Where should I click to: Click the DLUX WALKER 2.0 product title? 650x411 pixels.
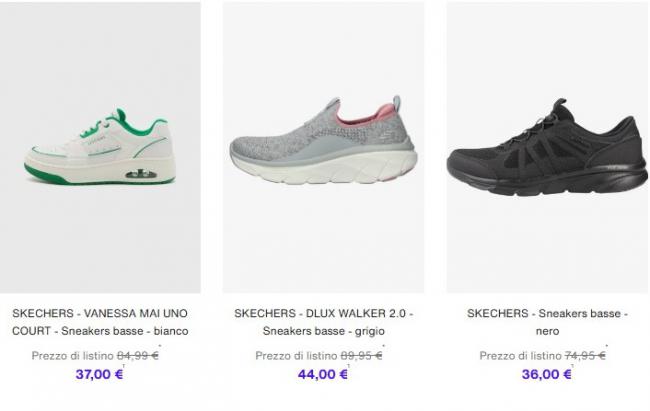coord(323,322)
